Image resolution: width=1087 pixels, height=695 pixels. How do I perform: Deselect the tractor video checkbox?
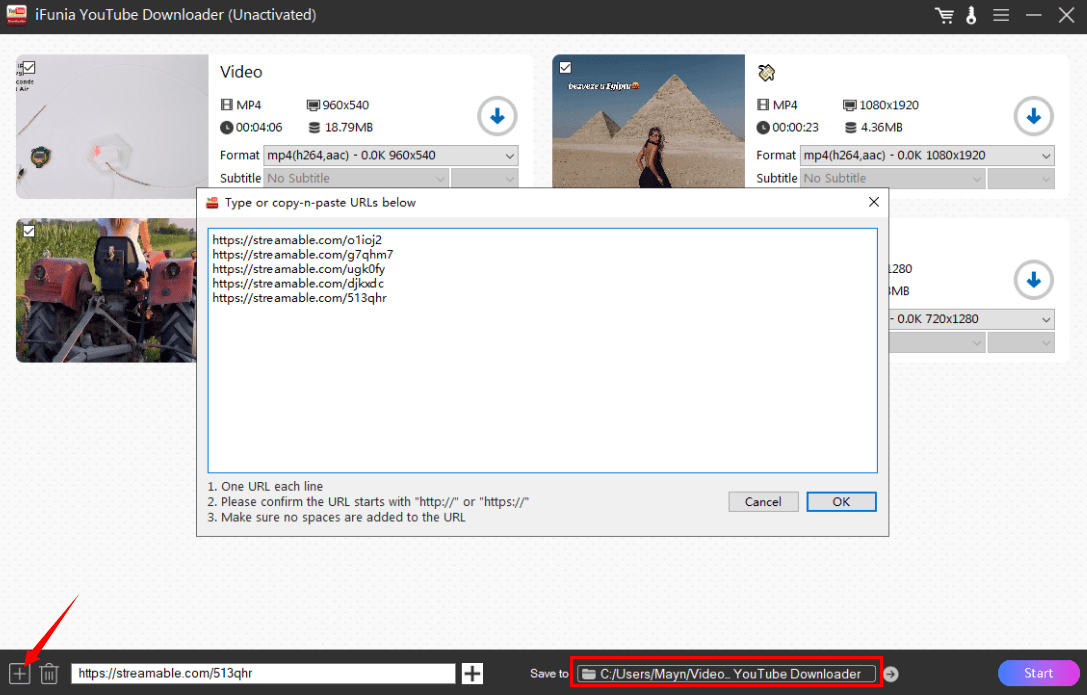click(x=29, y=231)
